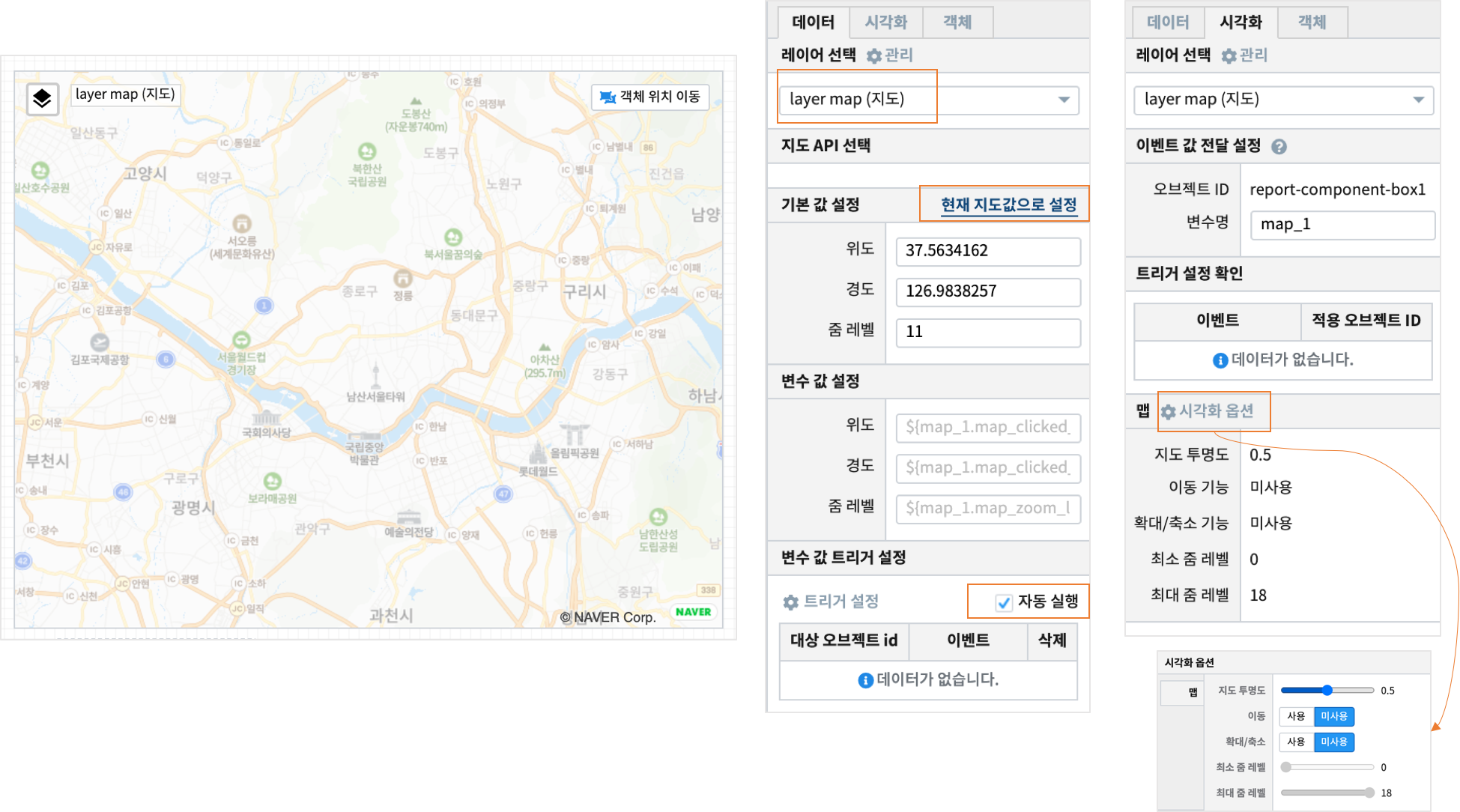The width and height of the screenshot is (1460, 812).
Task: Click the layers stack icon on map
Action: tap(42, 98)
